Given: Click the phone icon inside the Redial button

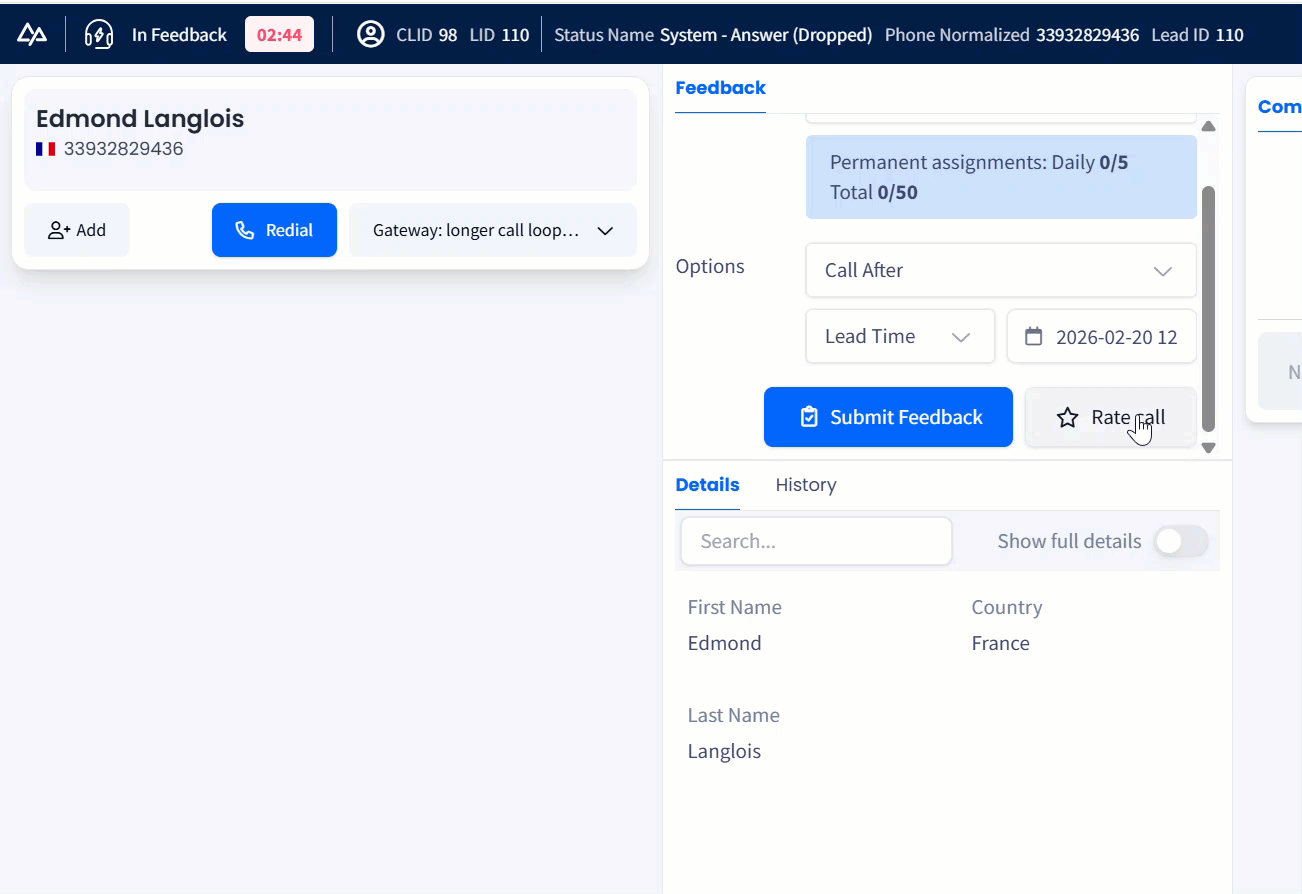Looking at the screenshot, I should [x=244, y=230].
